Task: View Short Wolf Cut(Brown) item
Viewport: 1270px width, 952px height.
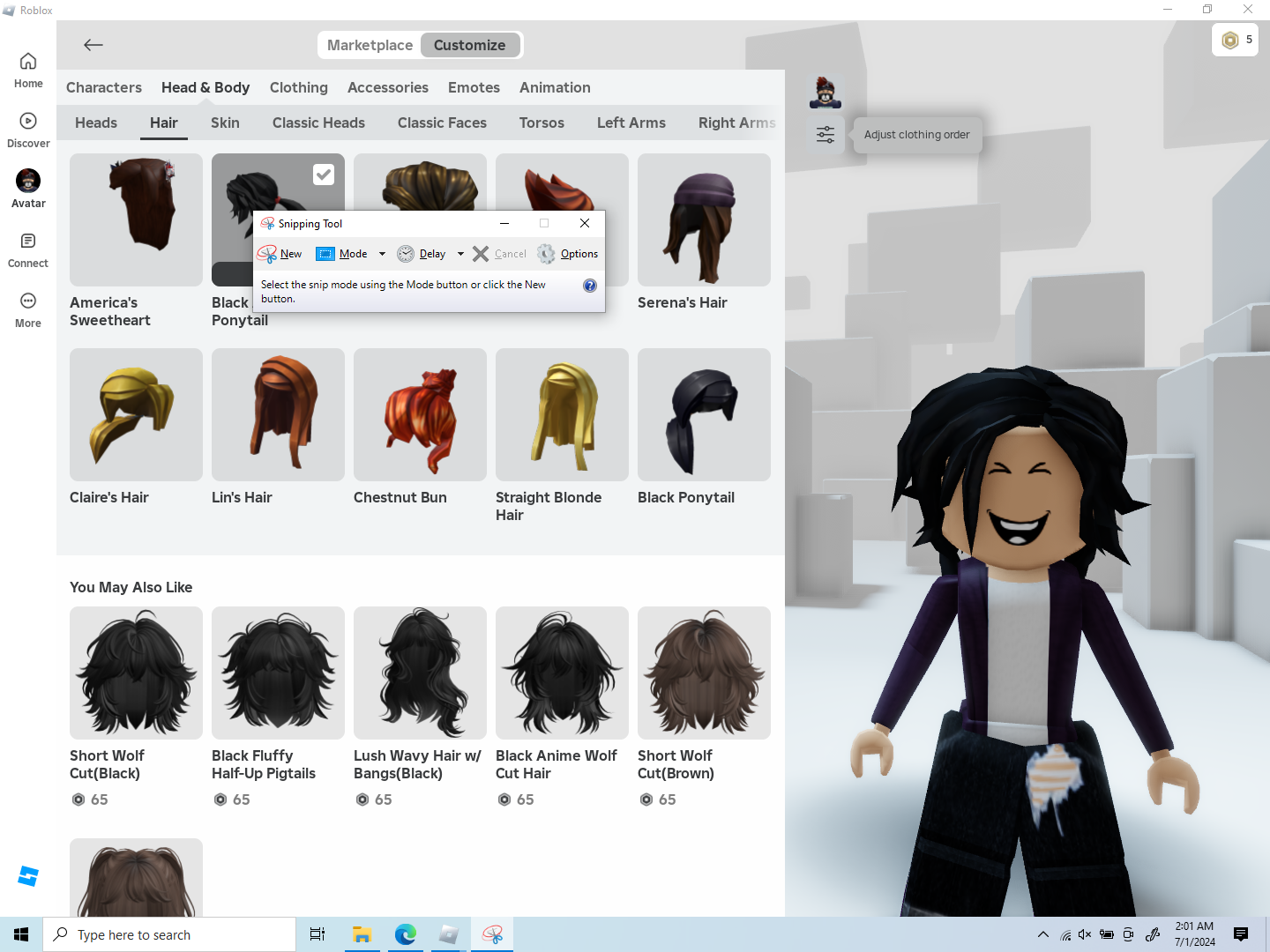Action: tap(704, 673)
